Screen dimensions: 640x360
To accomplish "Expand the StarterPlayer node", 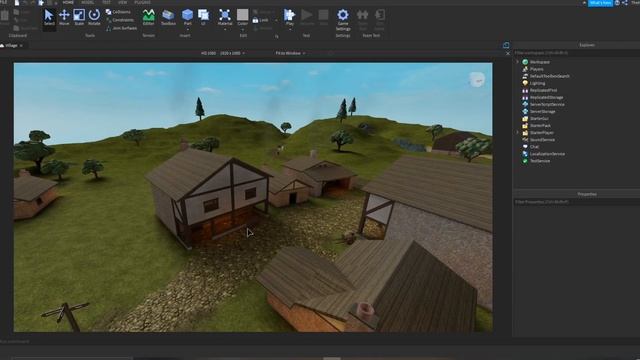I will pyautogui.click(x=518, y=133).
